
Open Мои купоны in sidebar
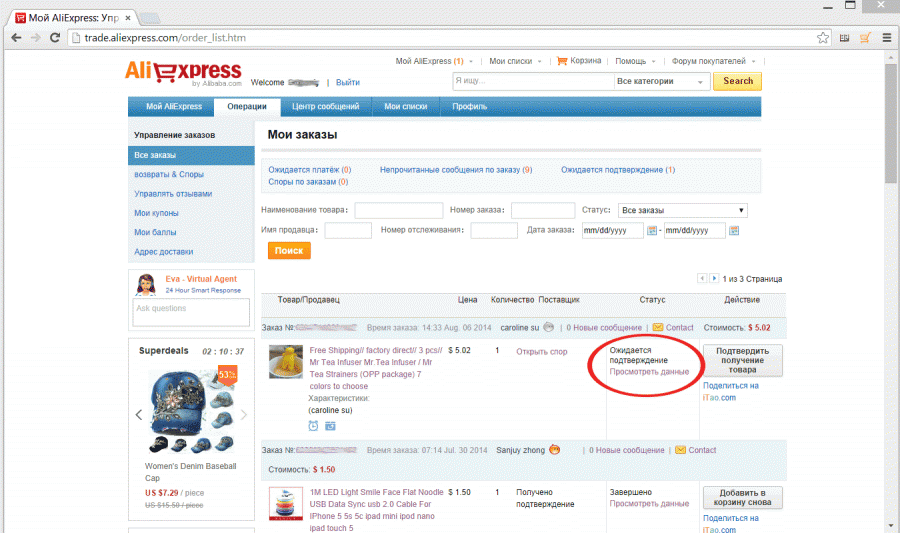(156, 213)
